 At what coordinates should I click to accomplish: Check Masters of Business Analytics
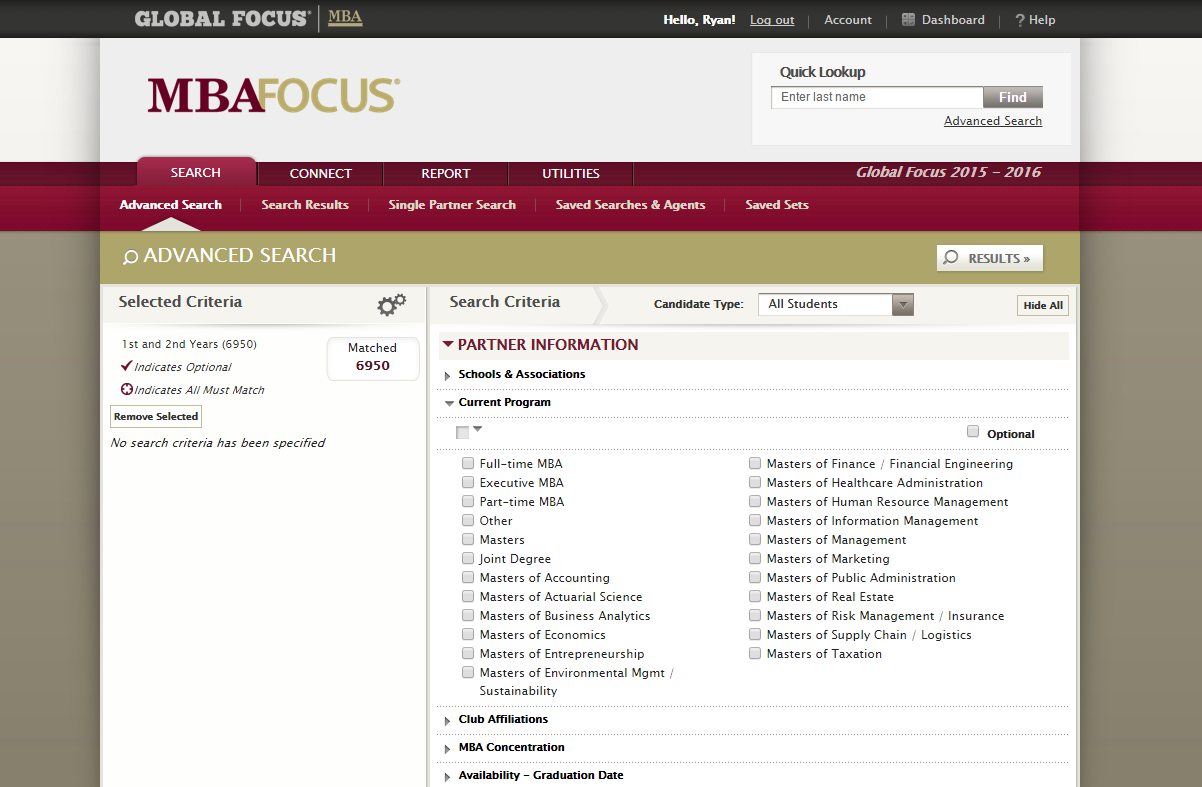pos(468,616)
